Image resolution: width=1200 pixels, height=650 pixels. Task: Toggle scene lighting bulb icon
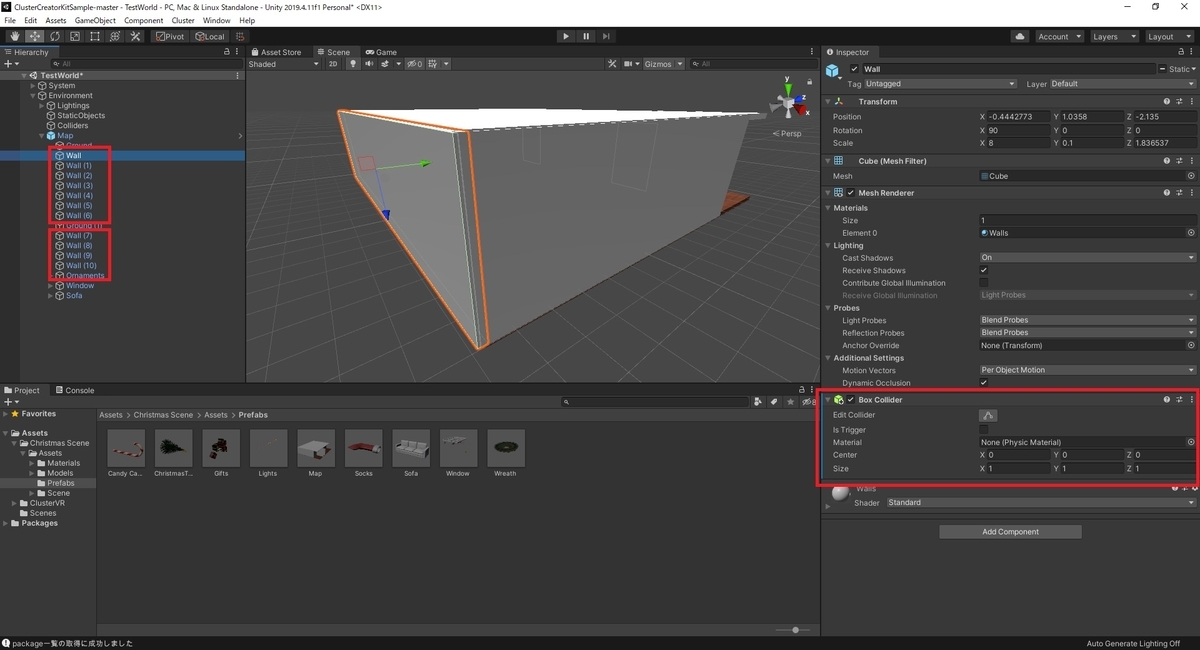pos(352,64)
